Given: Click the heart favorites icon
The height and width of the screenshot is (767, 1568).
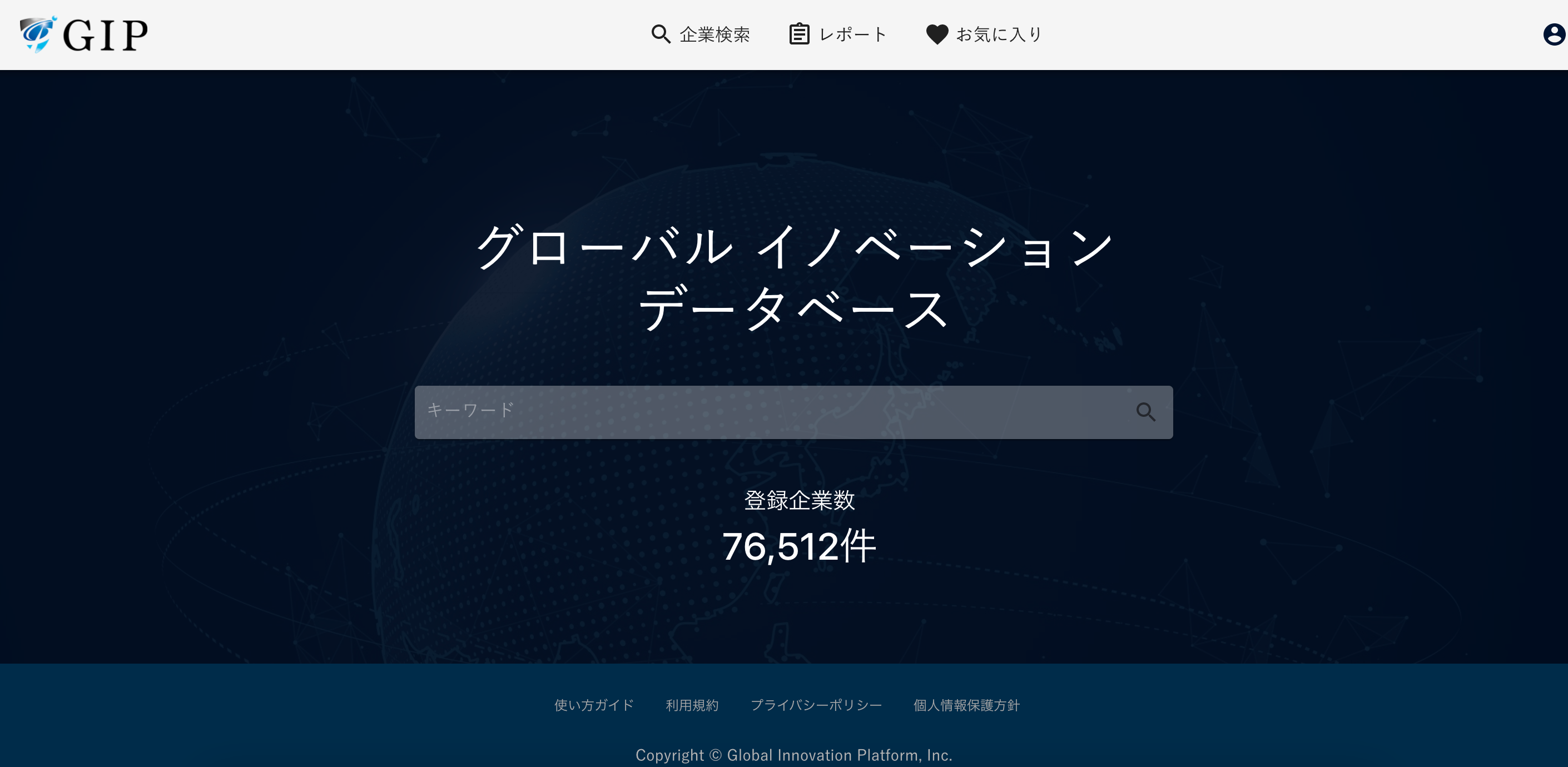Looking at the screenshot, I should (937, 34).
